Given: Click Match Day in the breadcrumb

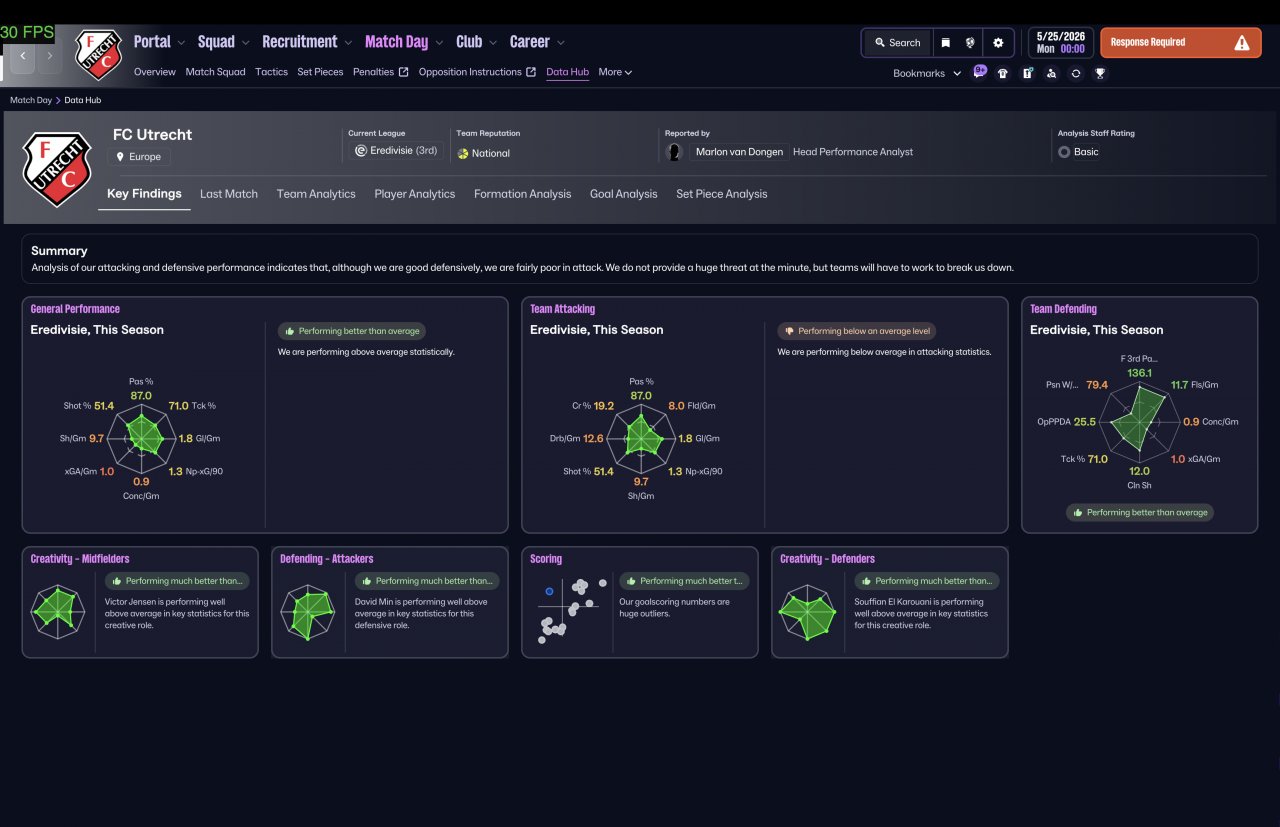Looking at the screenshot, I should point(31,100).
